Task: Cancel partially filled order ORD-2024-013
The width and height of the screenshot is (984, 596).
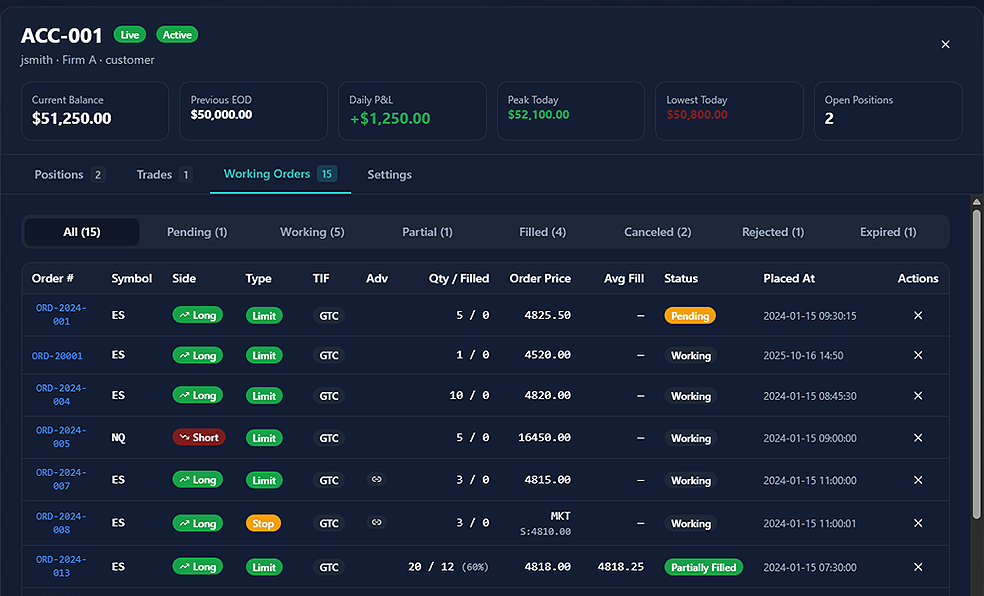Action: pyautogui.click(x=918, y=567)
